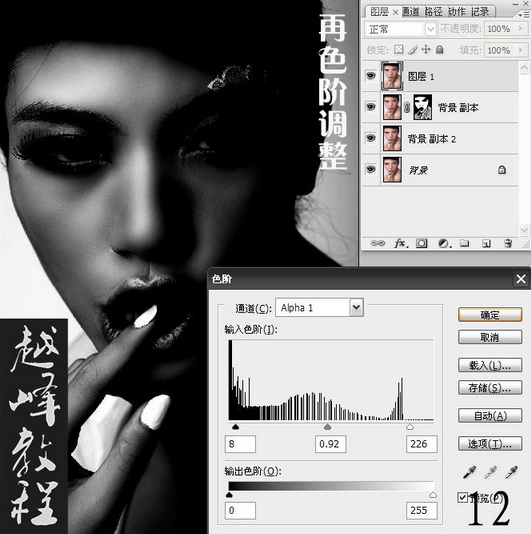Open the Alpha 1 channel dropdown
531x534 pixels.
(x=356, y=308)
